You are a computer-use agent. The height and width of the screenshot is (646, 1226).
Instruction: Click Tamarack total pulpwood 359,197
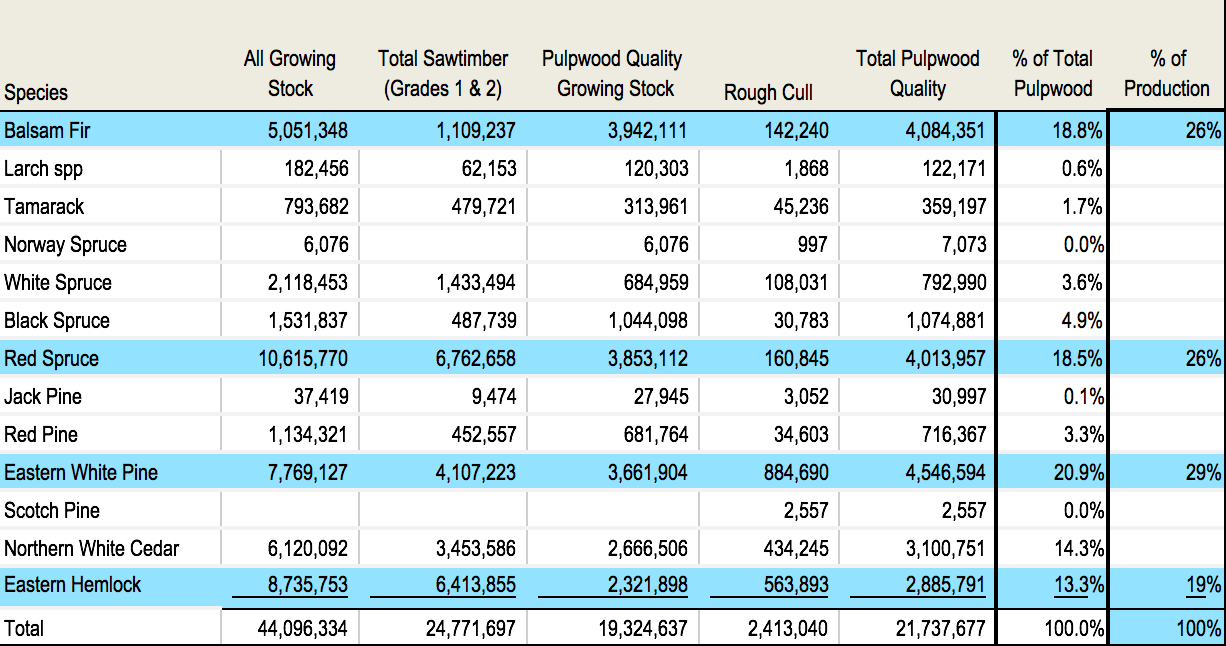pyautogui.click(x=954, y=207)
